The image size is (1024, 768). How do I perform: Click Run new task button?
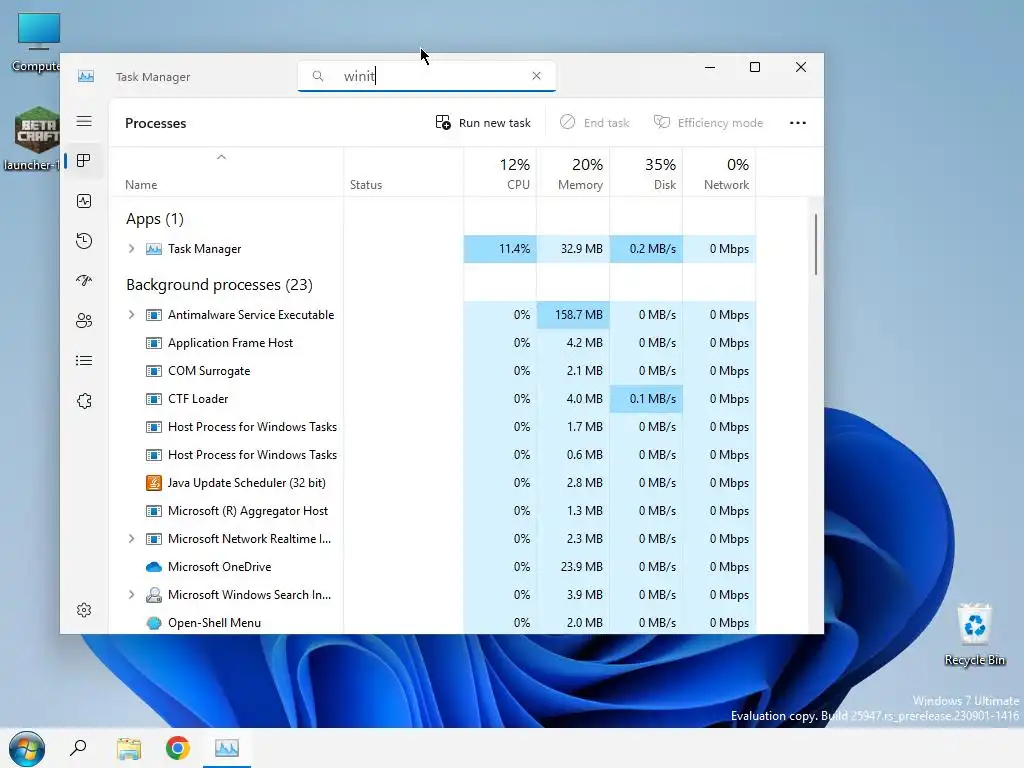point(483,123)
